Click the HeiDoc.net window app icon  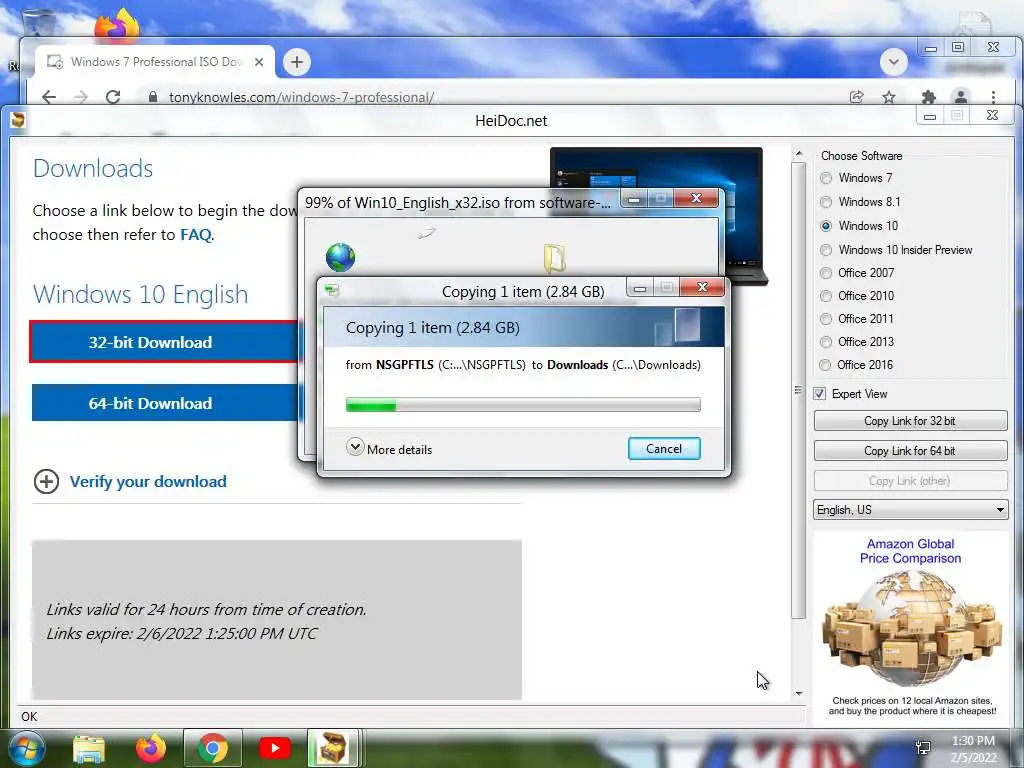coord(18,120)
